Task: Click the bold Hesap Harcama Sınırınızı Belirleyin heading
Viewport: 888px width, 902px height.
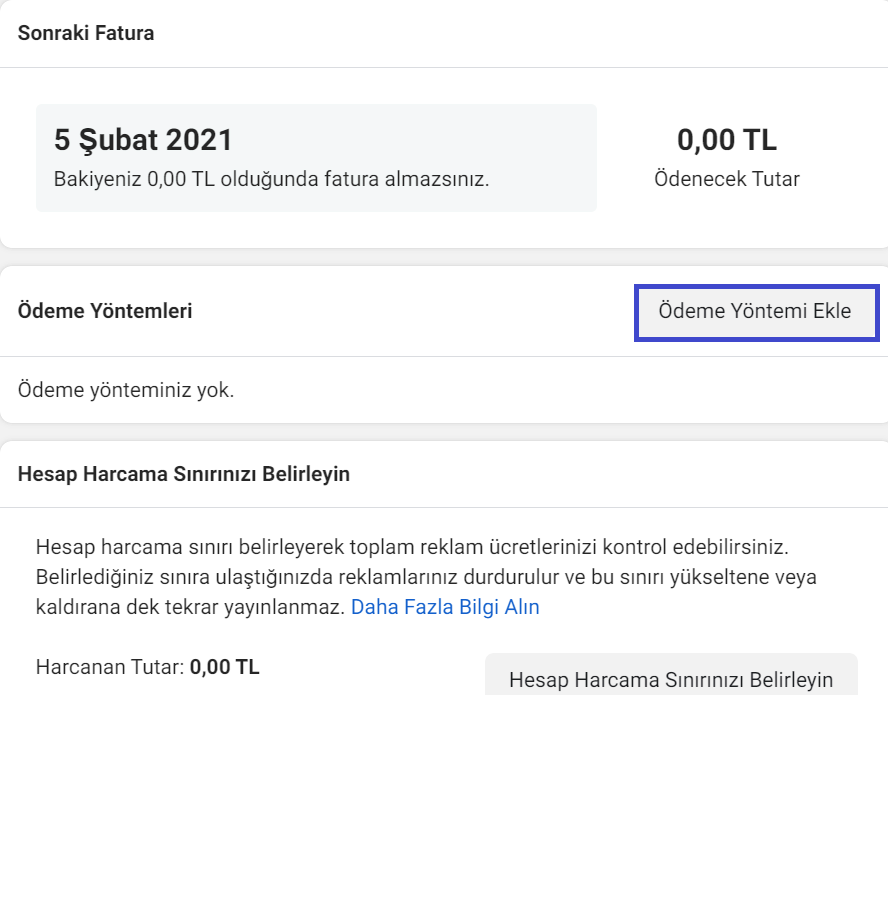Action: [184, 474]
